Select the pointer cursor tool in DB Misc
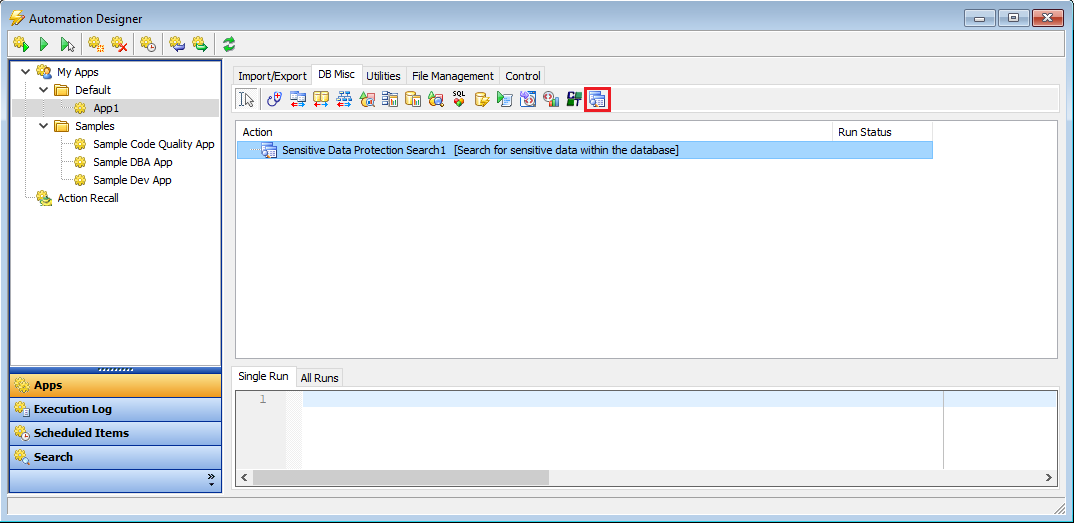This screenshot has width=1074, height=523. coord(247,100)
